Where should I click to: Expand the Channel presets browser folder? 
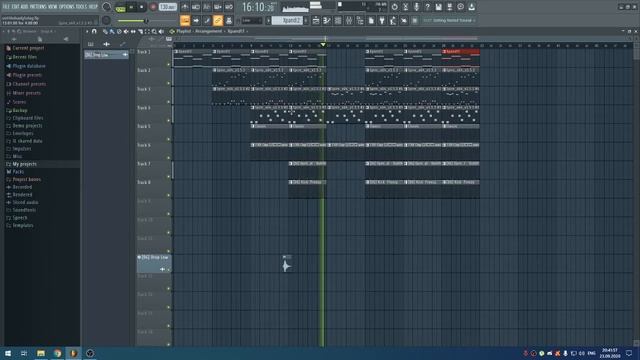tap(29, 84)
